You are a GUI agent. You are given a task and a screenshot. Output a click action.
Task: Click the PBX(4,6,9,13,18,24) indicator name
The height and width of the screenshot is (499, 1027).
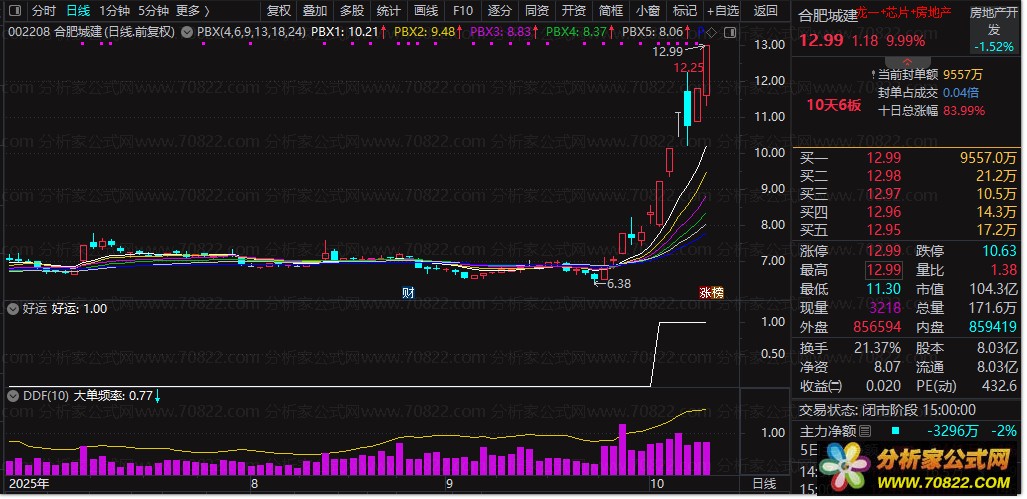click(252, 31)
